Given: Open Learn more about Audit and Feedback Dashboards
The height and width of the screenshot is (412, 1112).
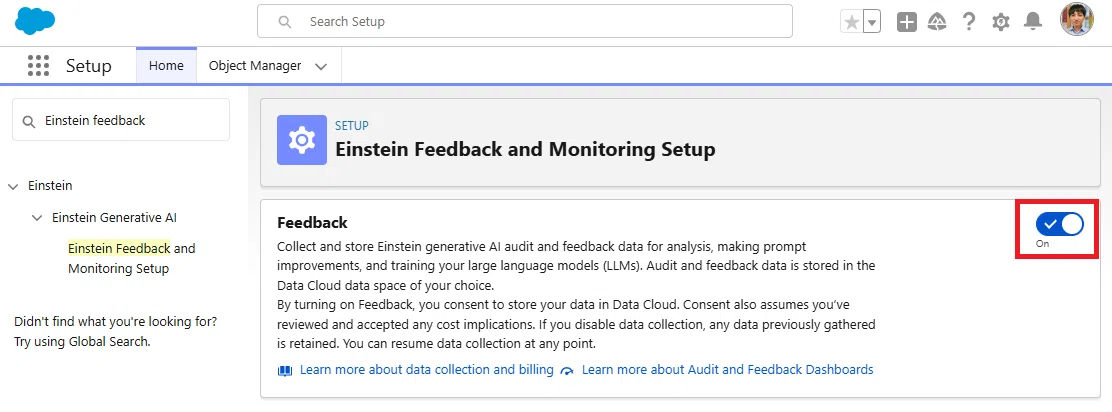Looking at the screenshot, I should tap(728, 369).
